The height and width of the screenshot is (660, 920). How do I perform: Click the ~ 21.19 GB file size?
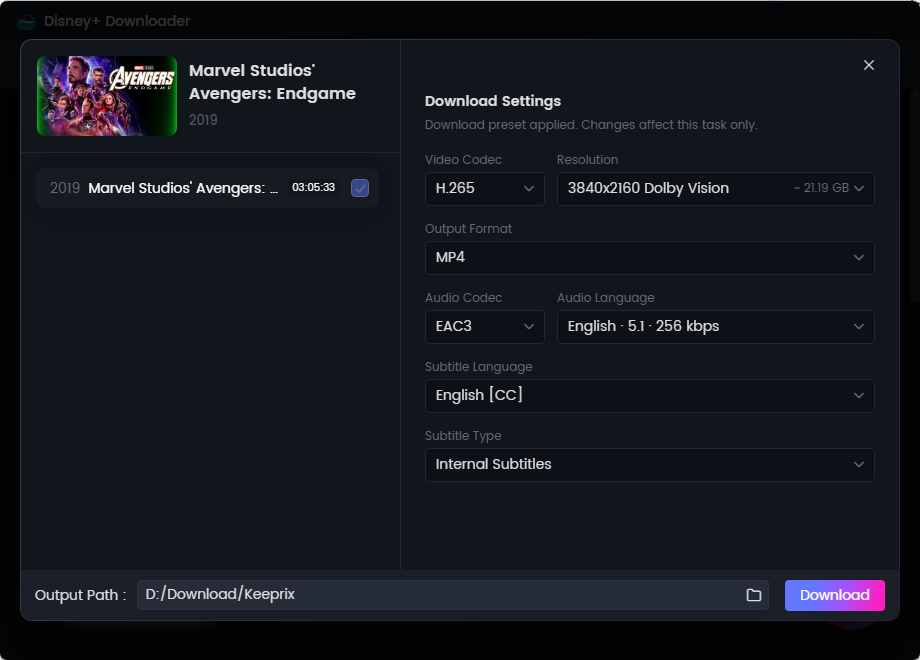(821, 188)
